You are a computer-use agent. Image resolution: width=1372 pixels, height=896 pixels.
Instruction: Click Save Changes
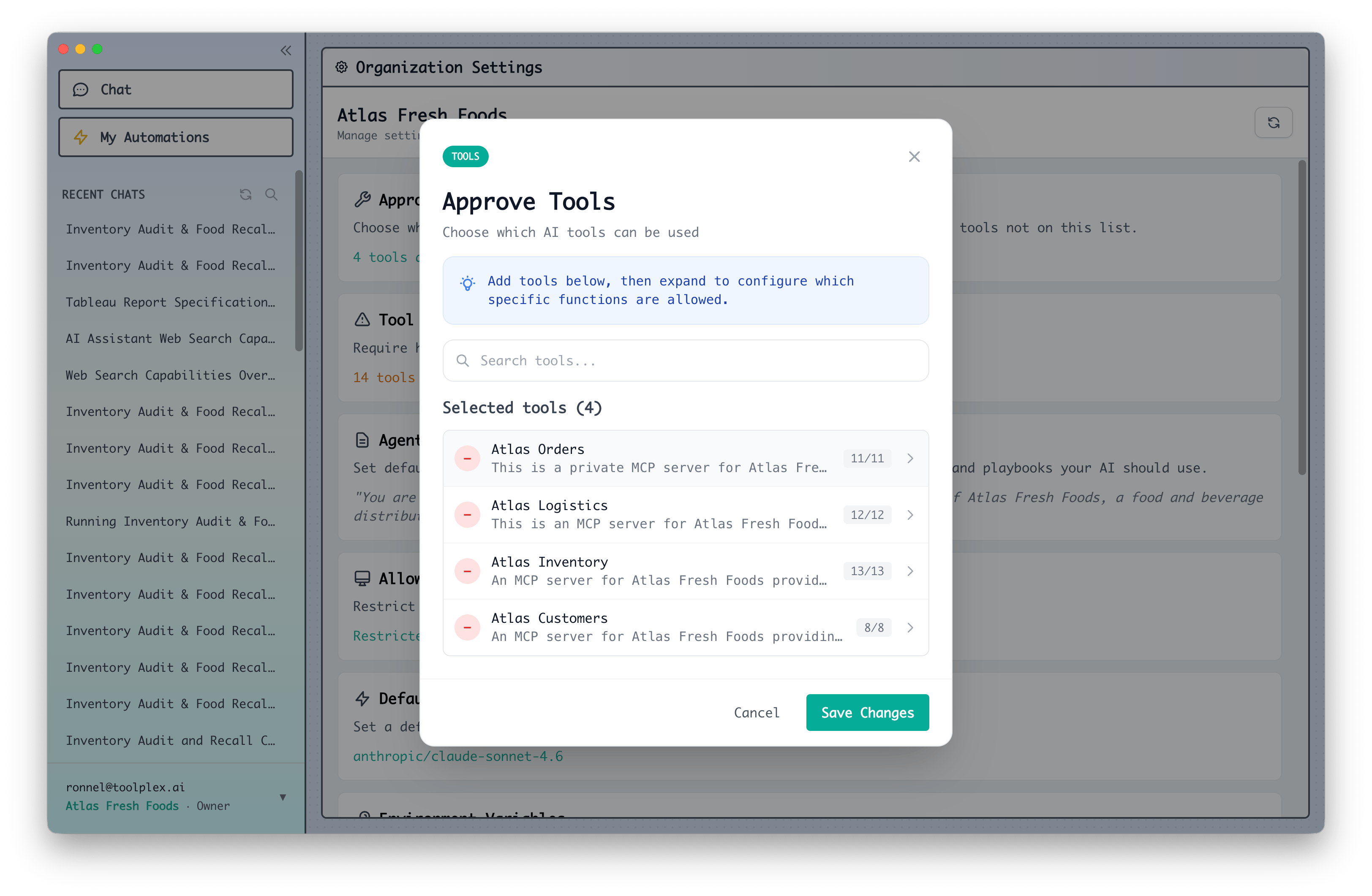867,712
